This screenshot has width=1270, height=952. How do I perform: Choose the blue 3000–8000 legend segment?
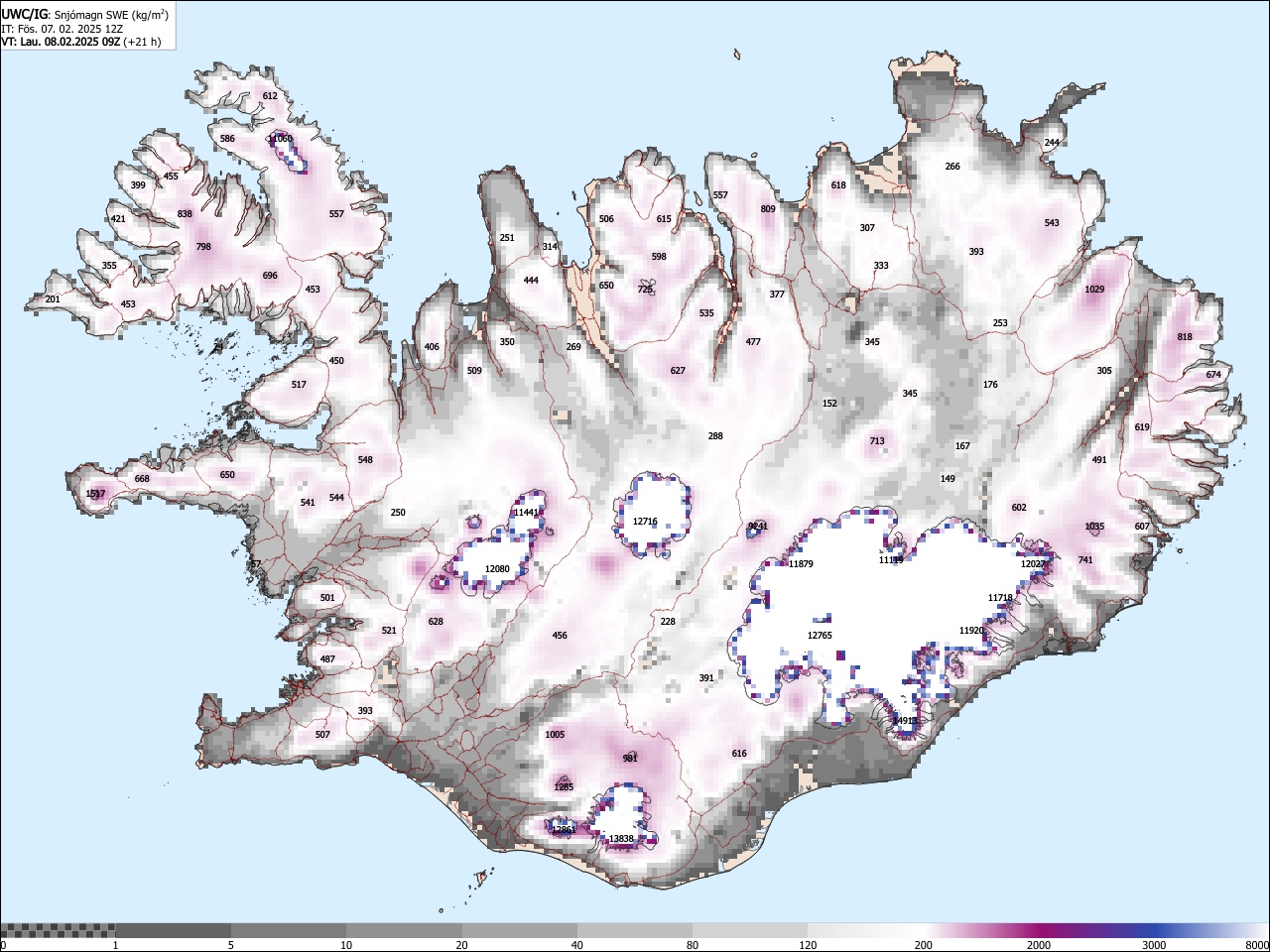(x=1211, y=930)
